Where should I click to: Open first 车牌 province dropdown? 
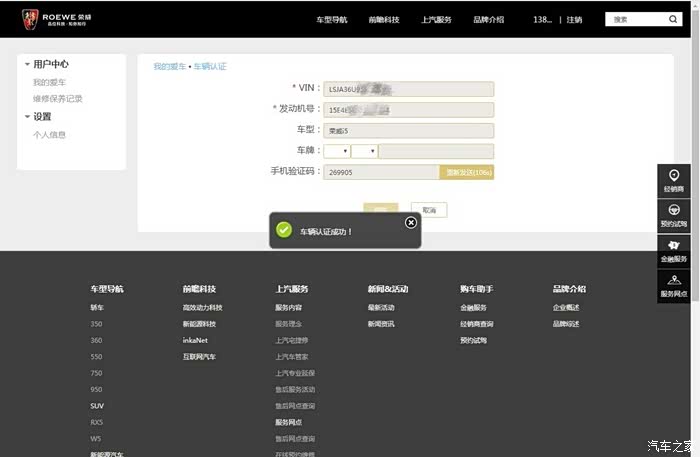[x=337, y=151]
